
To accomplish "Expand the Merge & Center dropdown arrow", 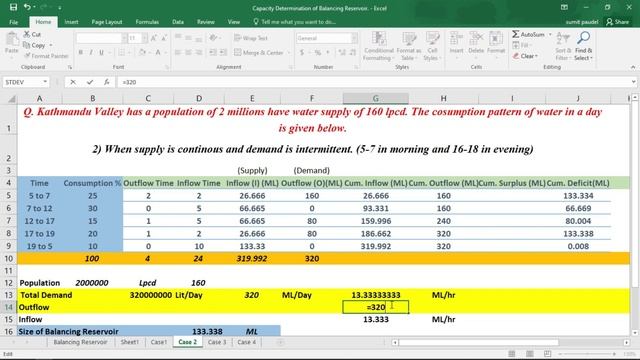I will [x=289, y=52].
